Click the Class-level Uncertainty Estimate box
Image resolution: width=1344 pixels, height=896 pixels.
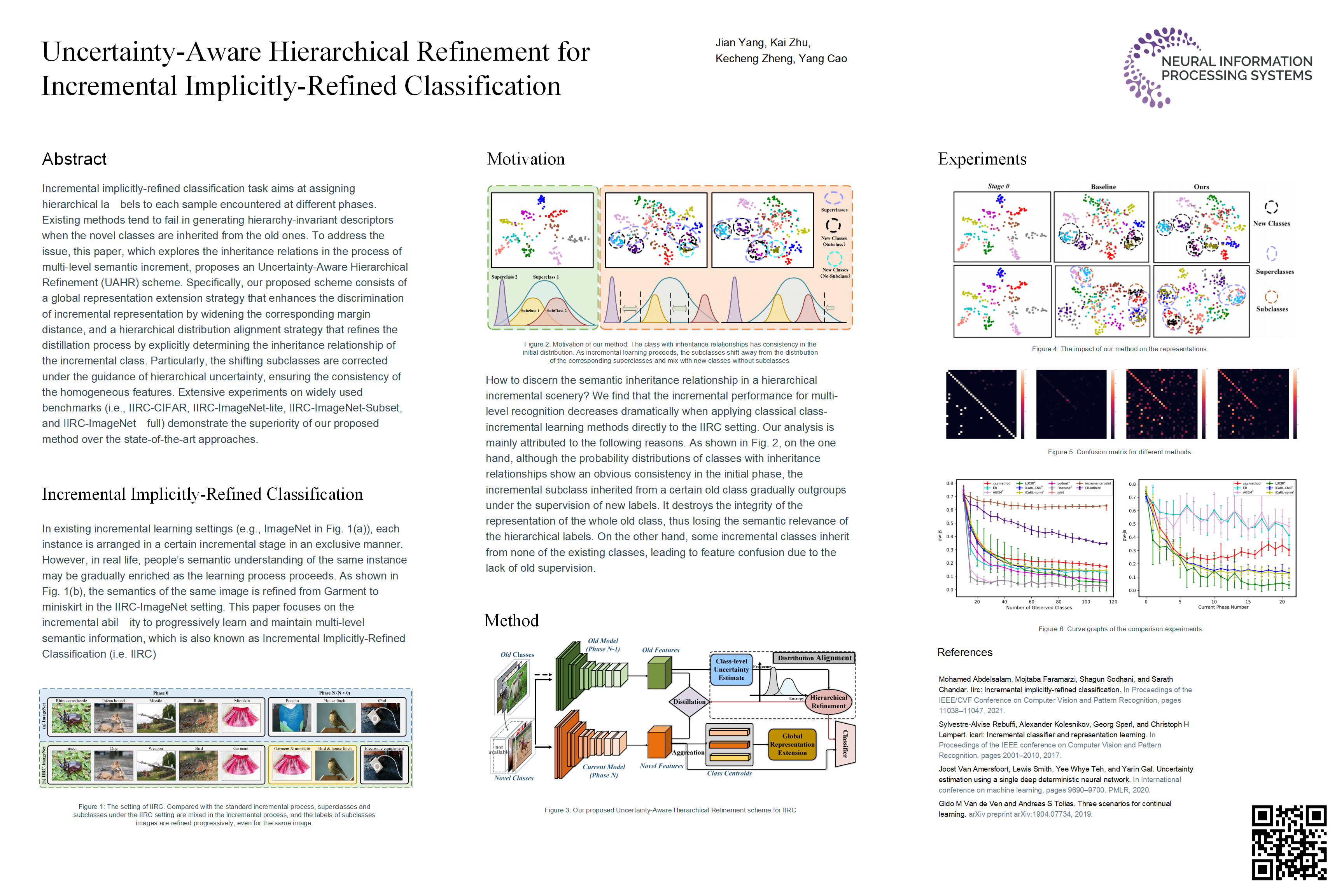click(731, 669)
